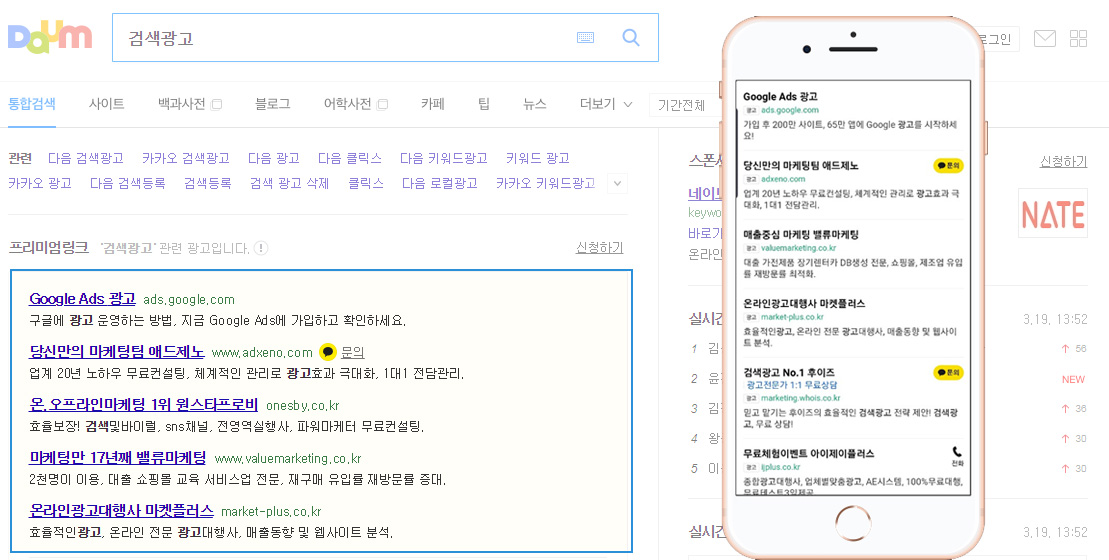Image resolution: width=1109 pixels, height=560 pixels.
Task: Open the 기간전체 period dropdown
Action: point(683,105)
